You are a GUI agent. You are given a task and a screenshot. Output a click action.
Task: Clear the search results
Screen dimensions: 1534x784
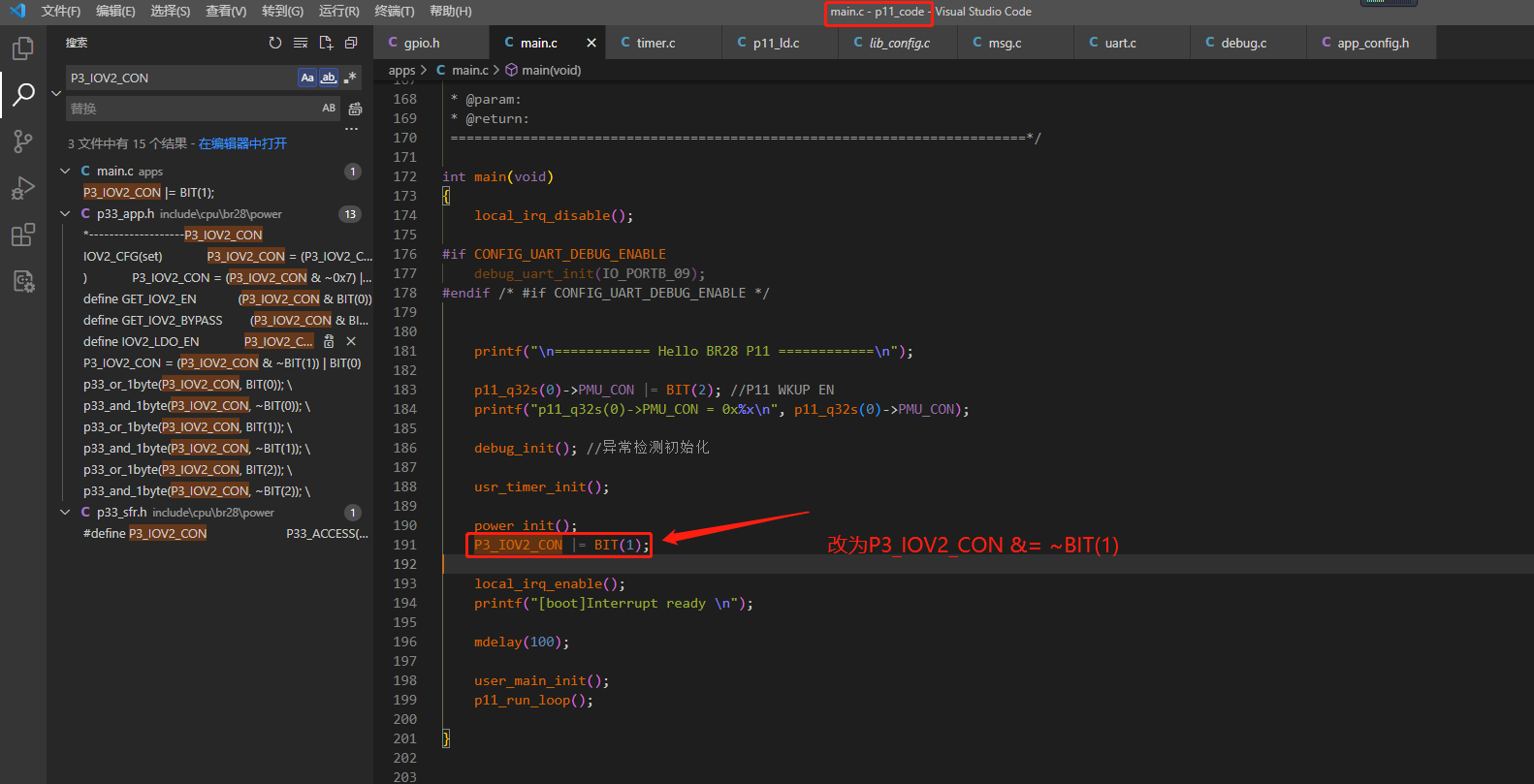pyautogui.click(x=301, y=43)
